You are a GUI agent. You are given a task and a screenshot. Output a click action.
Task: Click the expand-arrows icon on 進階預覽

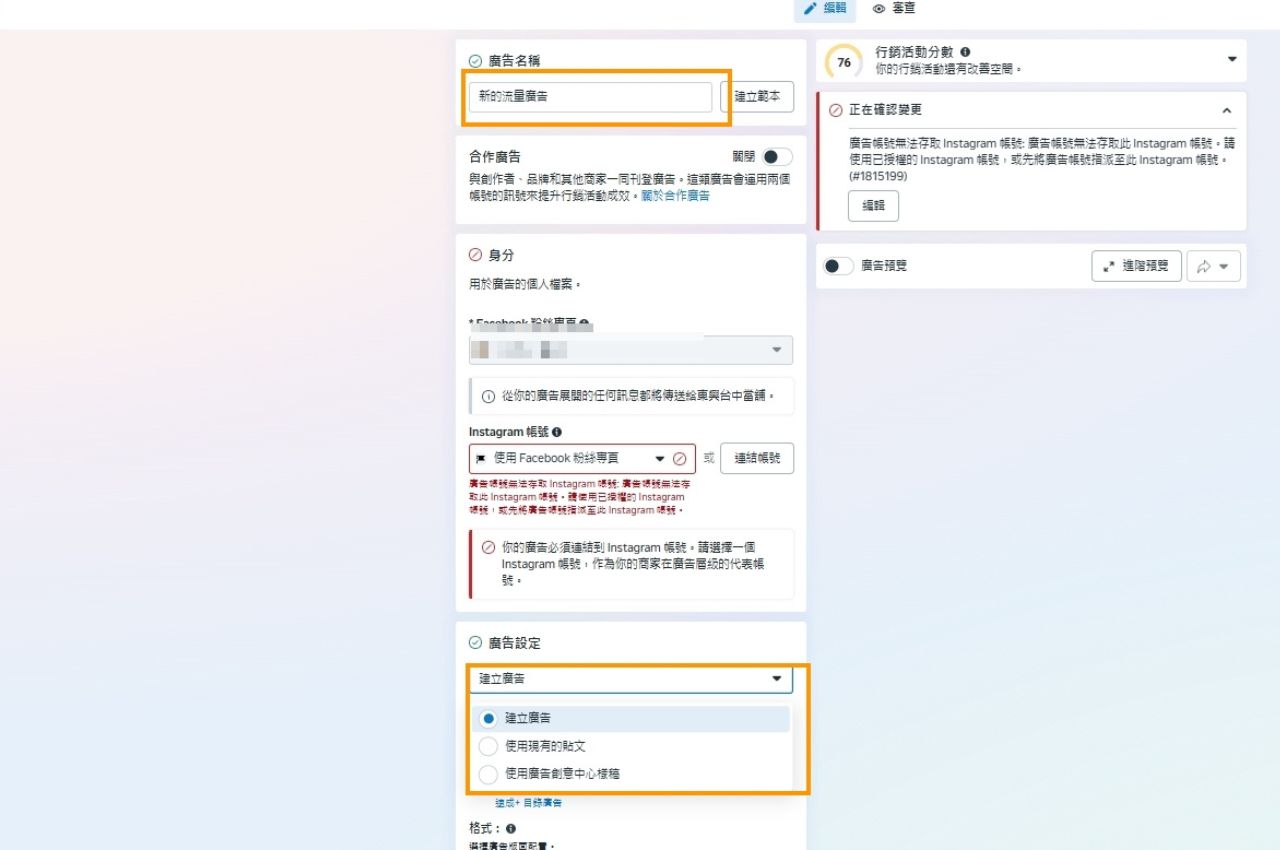1109,266
